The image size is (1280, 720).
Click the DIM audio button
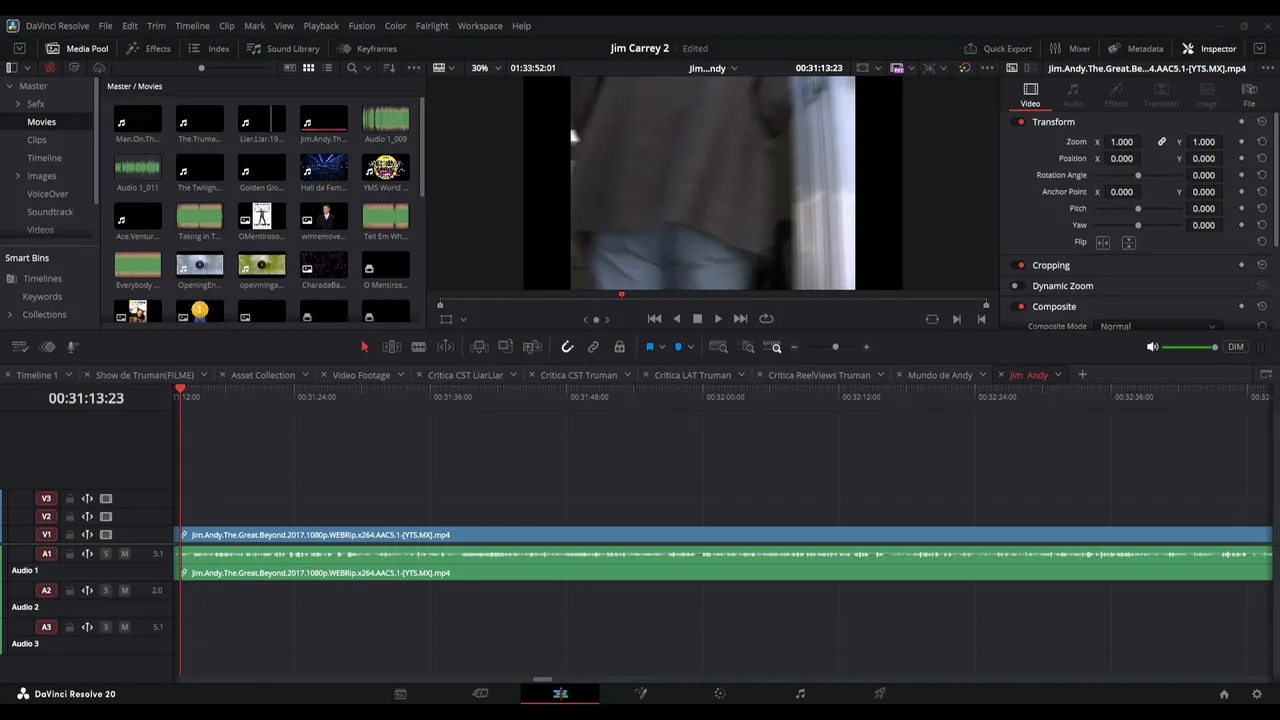(1236, 347)
